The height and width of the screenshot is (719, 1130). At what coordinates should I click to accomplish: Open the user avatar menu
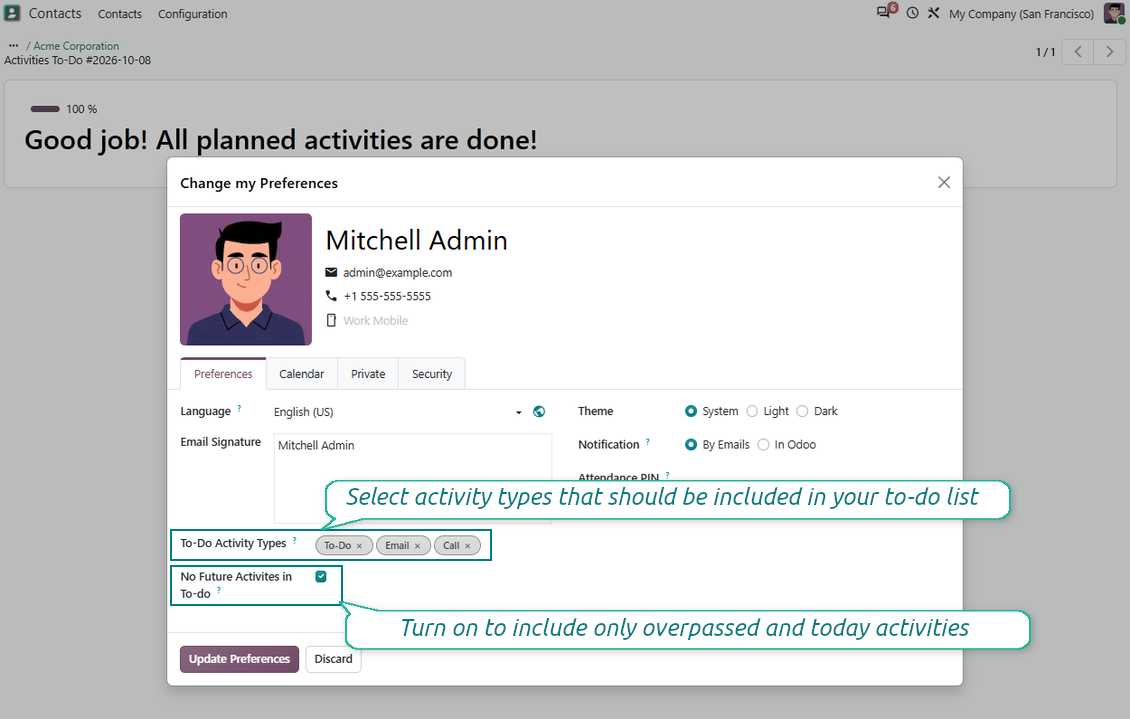(1114, 13)
